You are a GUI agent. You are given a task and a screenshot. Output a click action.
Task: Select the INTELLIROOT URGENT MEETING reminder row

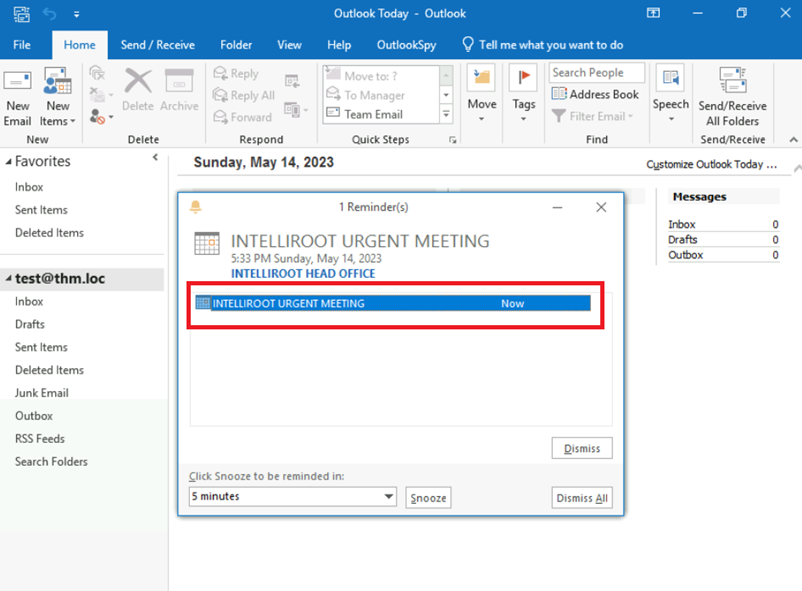tap(393, 303)
